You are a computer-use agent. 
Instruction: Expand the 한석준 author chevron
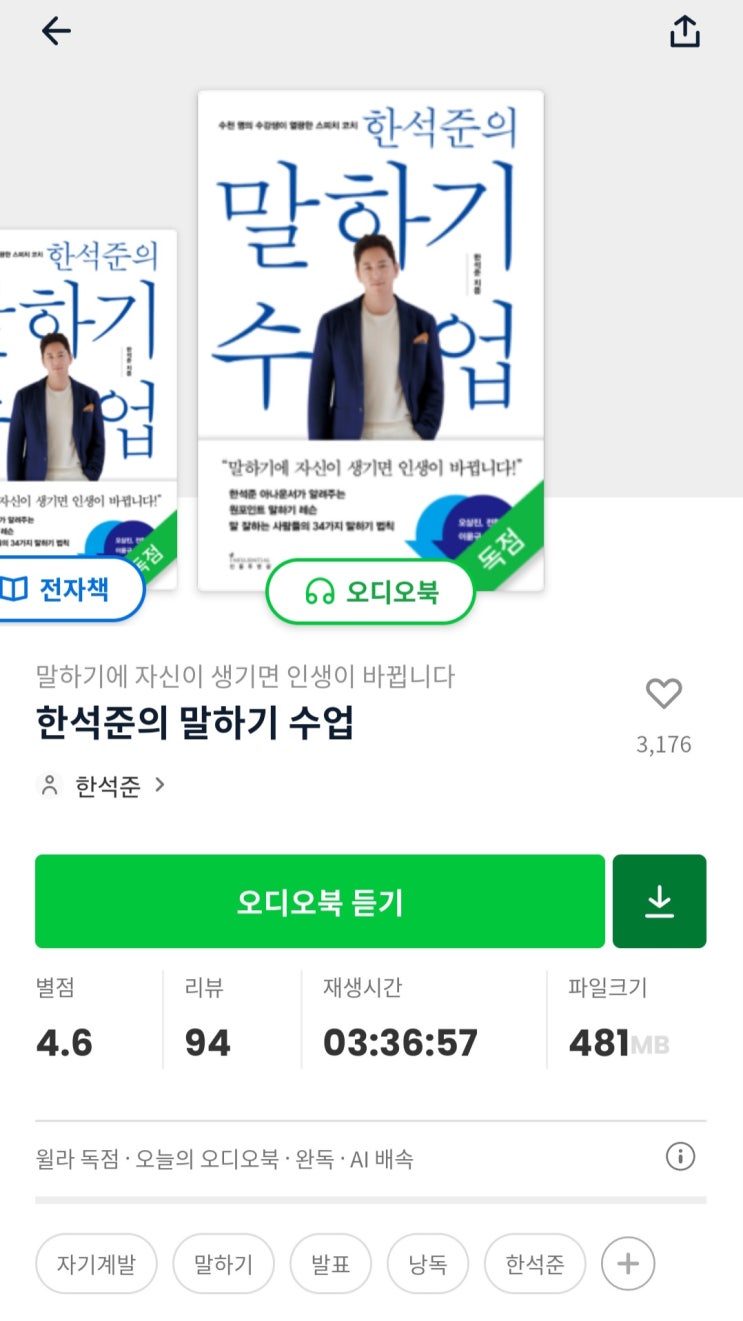(x=160, y=786)
